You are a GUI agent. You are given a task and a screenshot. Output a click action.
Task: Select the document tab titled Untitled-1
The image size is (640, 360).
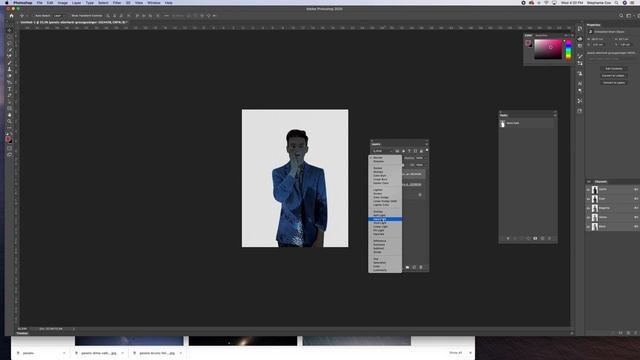click(x=74, y=22)
